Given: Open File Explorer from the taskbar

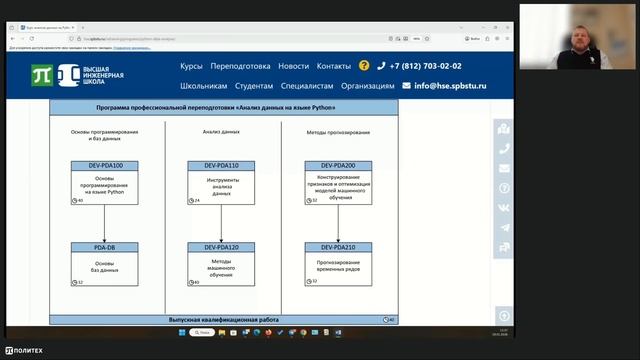Looking at the screenshot, I should 222,333.
